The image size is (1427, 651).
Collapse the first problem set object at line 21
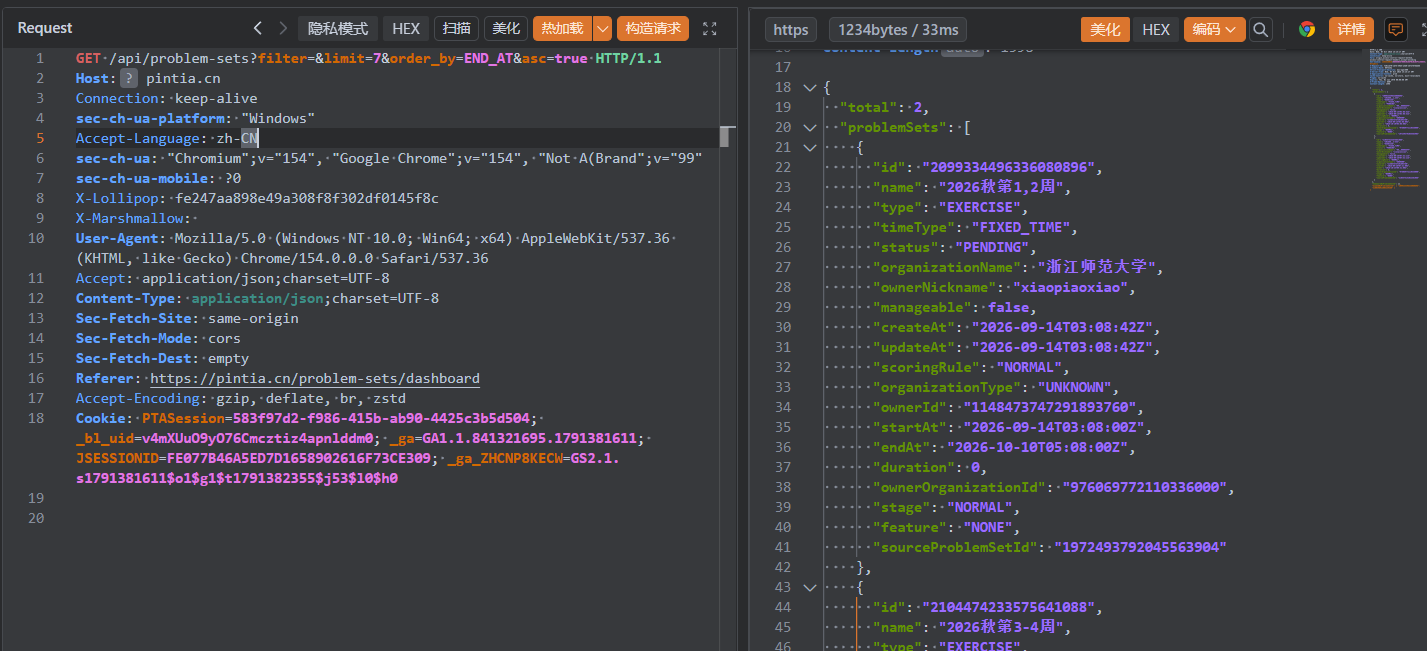[810, 147]
